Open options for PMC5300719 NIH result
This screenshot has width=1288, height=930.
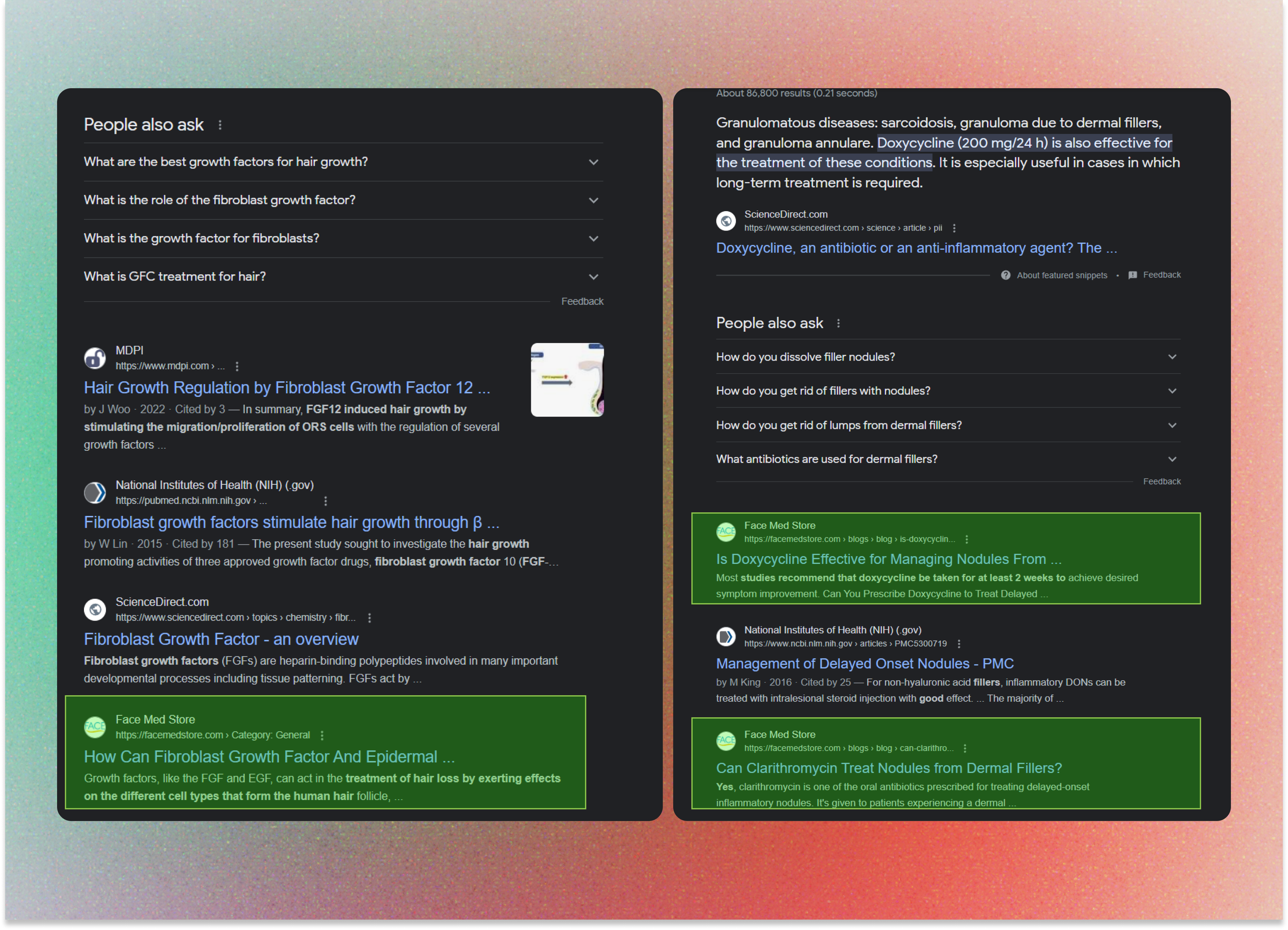pos(959,644)
